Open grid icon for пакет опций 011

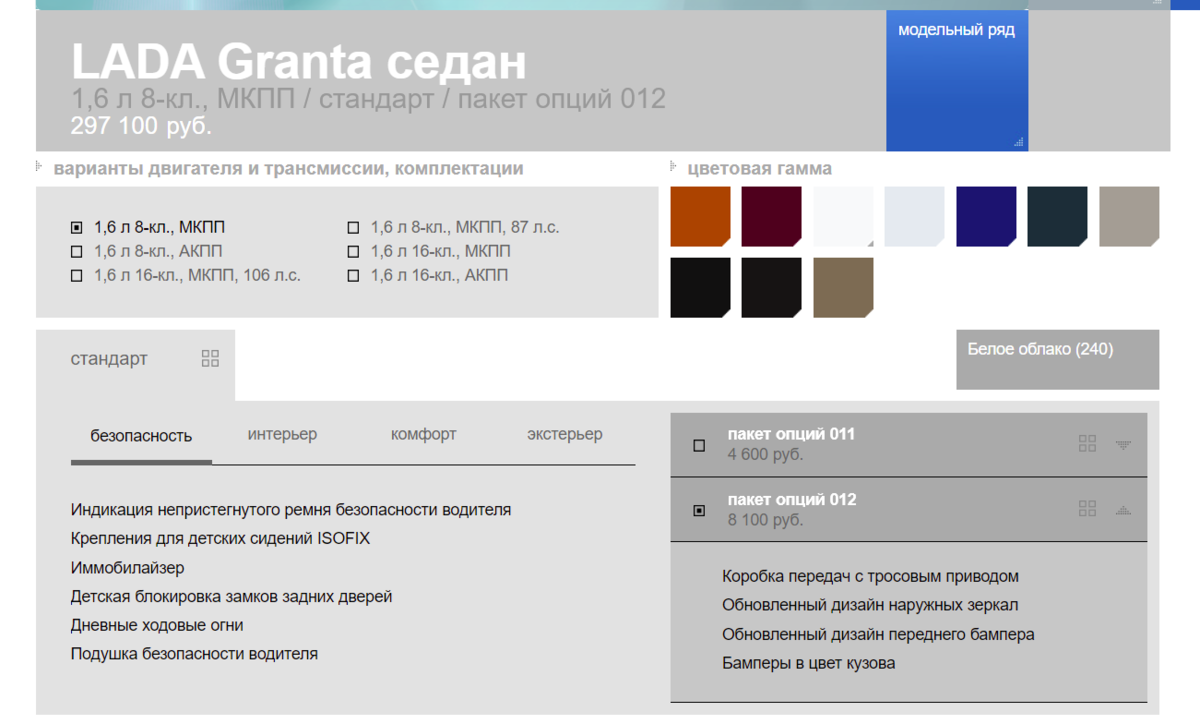1088,444
